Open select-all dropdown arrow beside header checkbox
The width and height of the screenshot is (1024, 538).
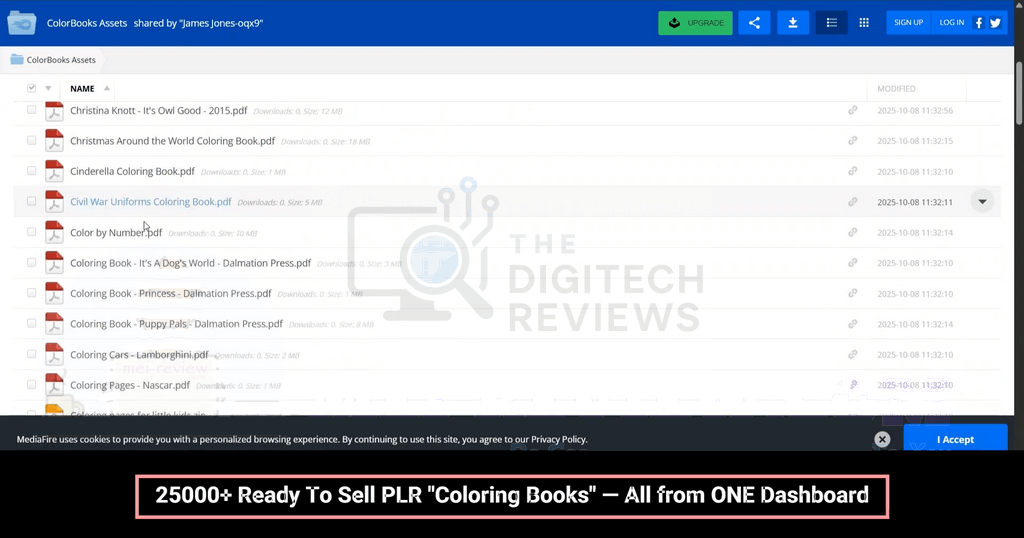pos(48,88)
